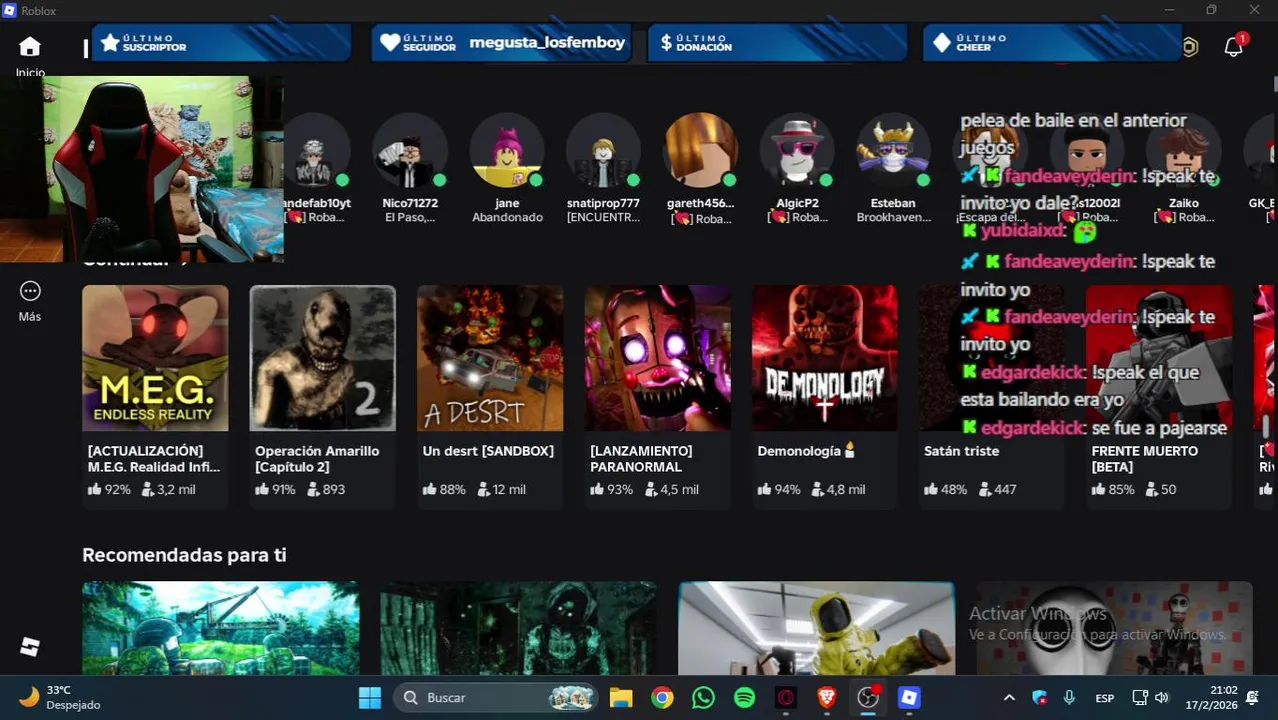Image resolution: width=1278 pixels, height=720 pixels.
Task: Open friend AlgicP2's avatar
Action: [x=797, y=151]
